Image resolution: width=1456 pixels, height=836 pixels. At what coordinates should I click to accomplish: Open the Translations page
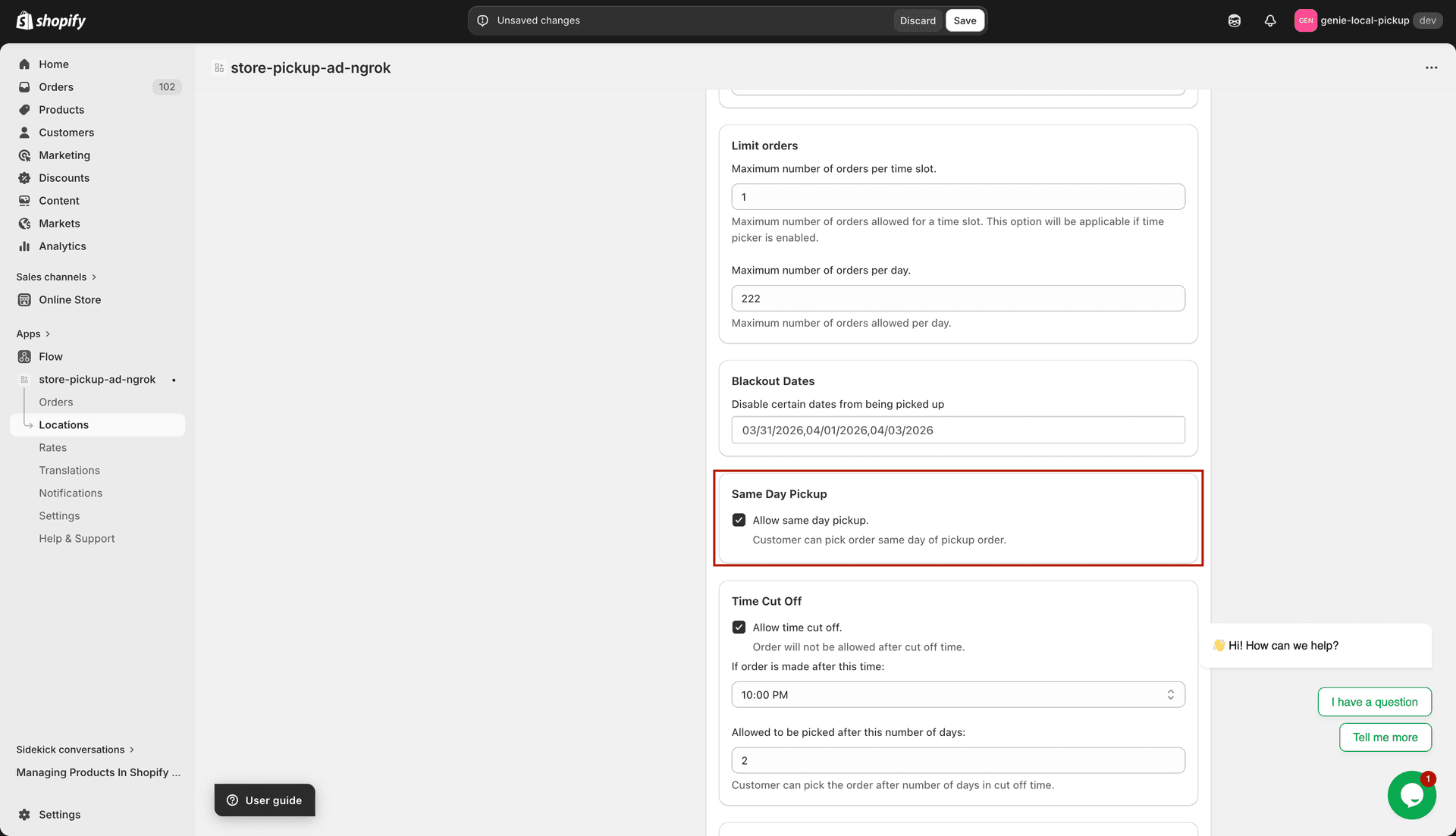[x=69, y=470]
